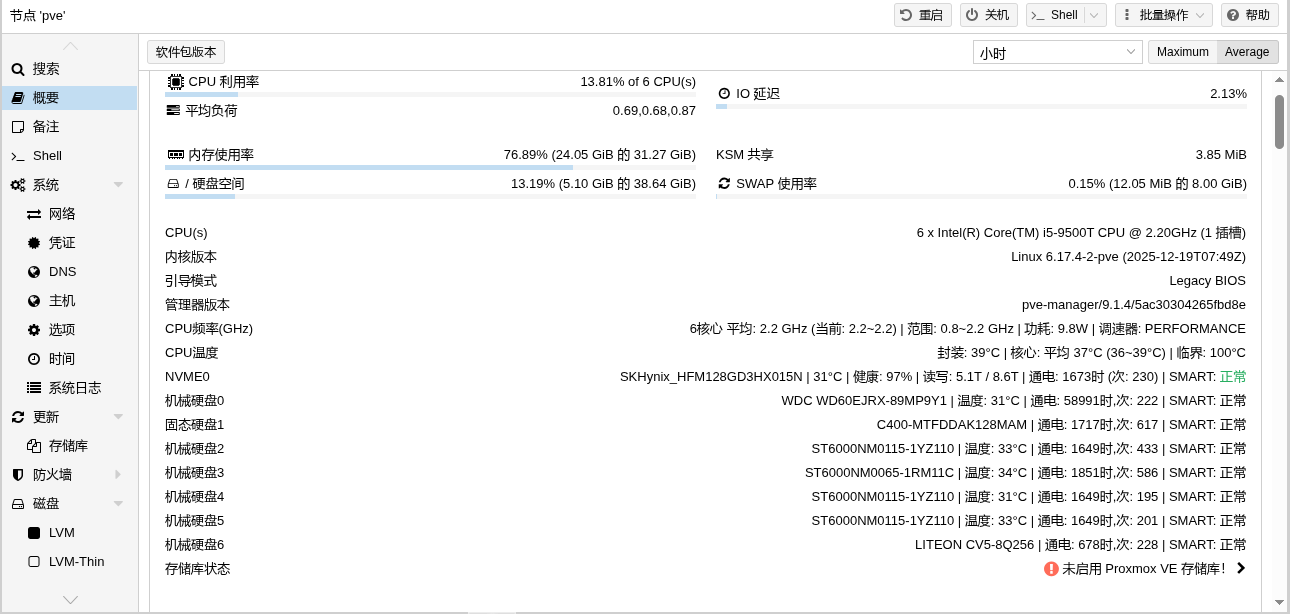
Task: Click the LVM-Thin square icon
Action: point(34,562)
